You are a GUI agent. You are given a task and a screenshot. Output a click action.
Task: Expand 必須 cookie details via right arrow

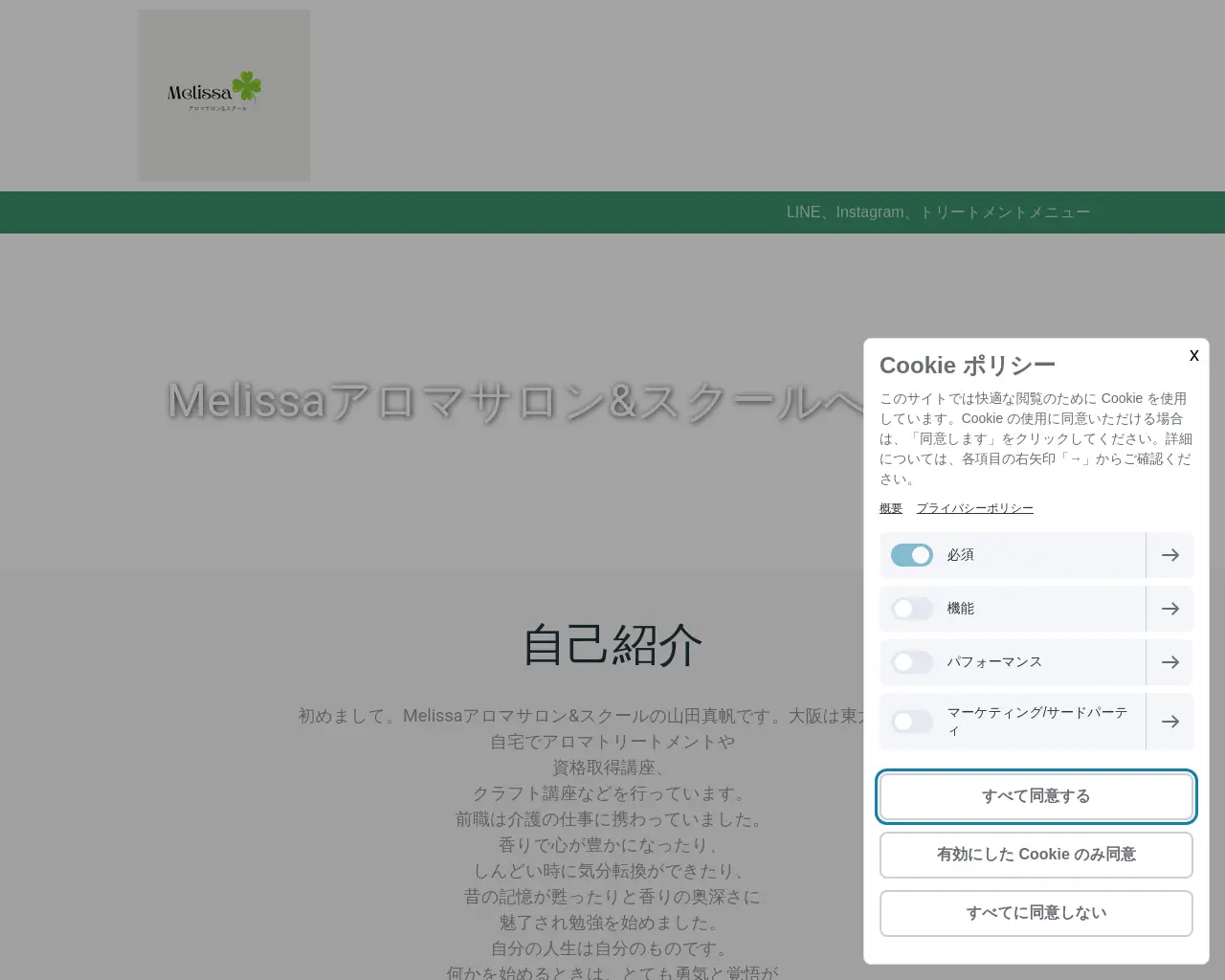1169,555
